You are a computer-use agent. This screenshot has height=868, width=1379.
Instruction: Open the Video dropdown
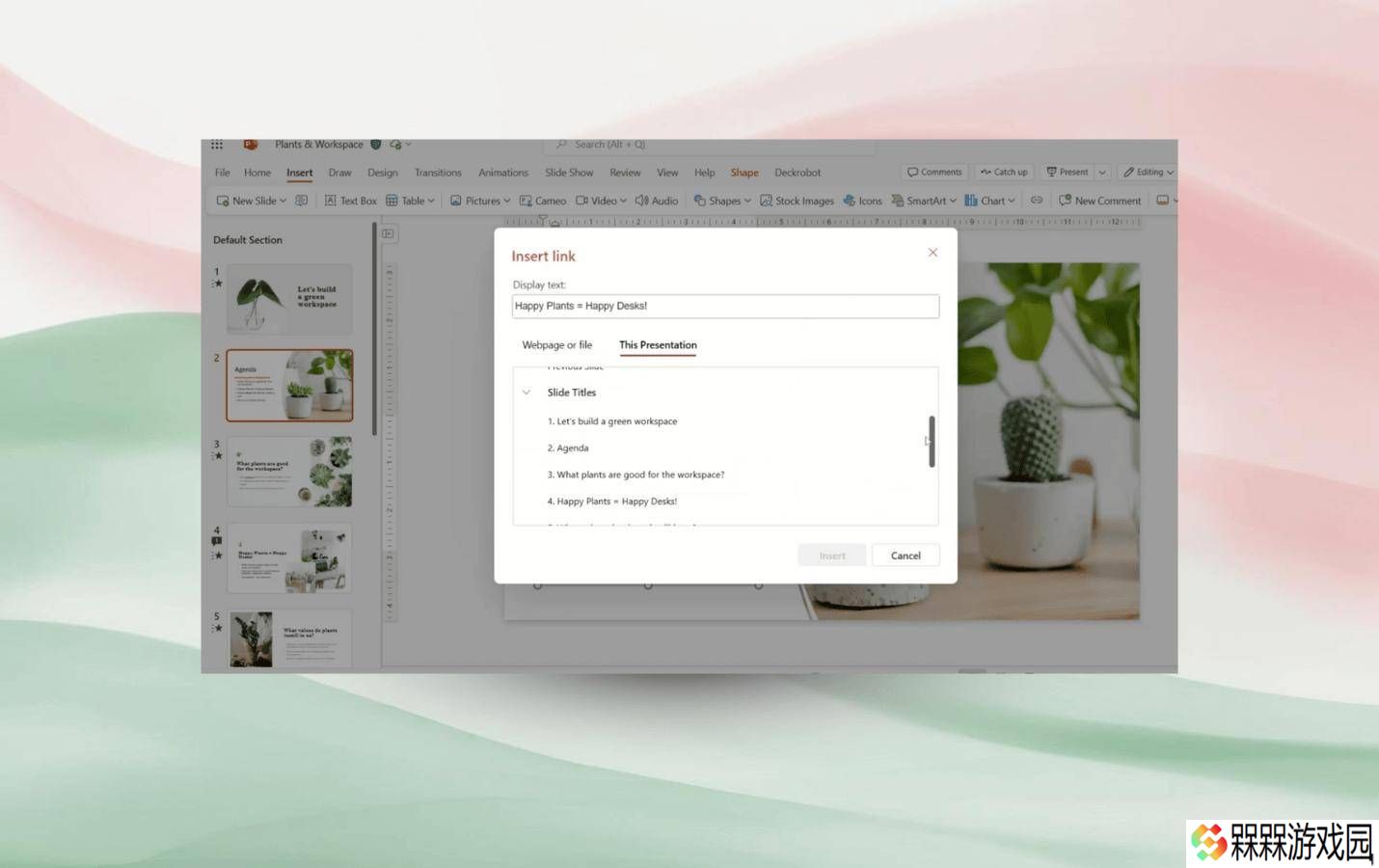601,201
